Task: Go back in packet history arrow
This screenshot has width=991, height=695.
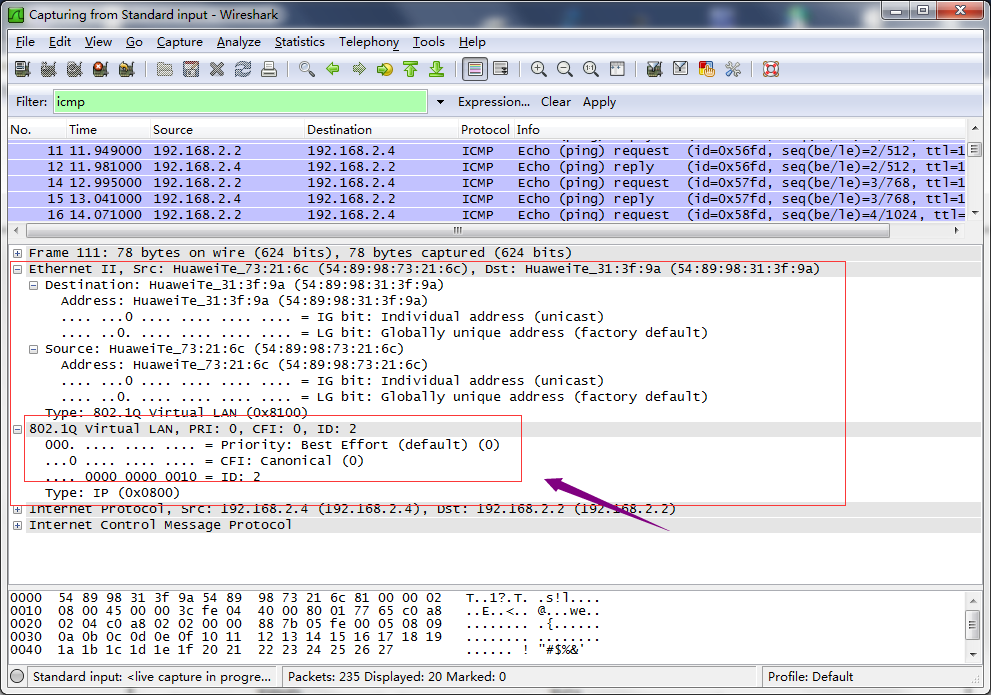Action: [x=333, y=69]
